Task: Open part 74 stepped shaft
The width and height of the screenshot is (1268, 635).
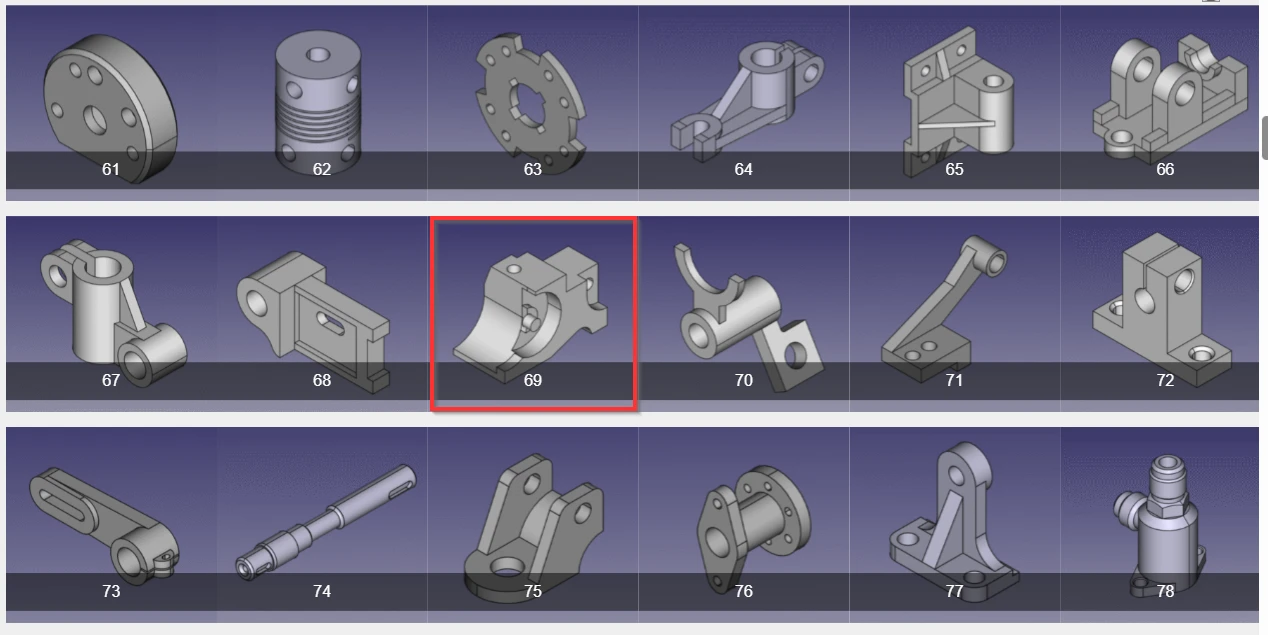Action: coord(322,520)
